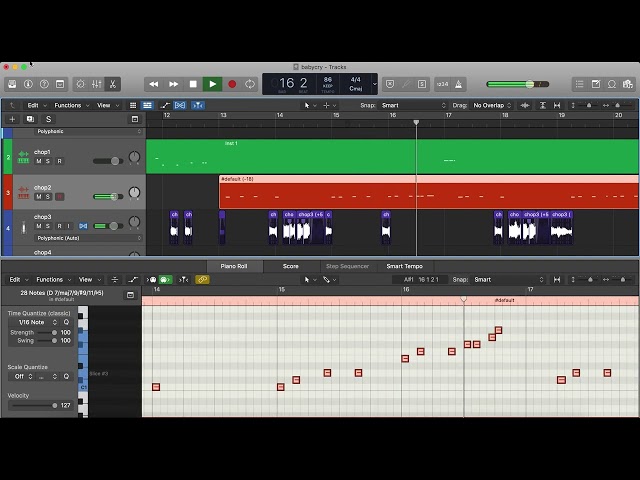Viewport: 640px width, 480px height.
Task: Show automation in Tracks area
Action: [165, 105]
